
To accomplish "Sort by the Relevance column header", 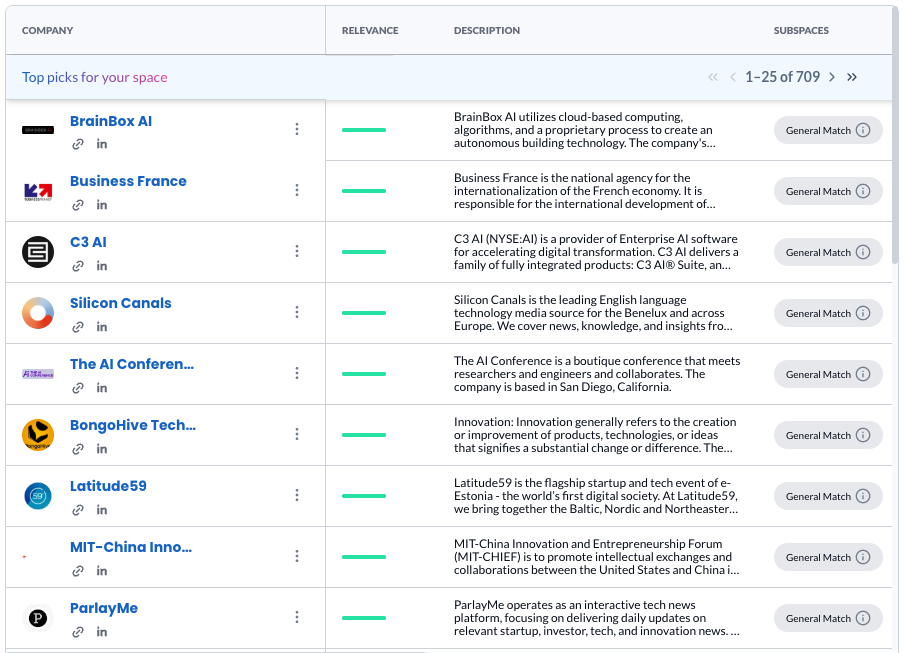I will point(370,31).
